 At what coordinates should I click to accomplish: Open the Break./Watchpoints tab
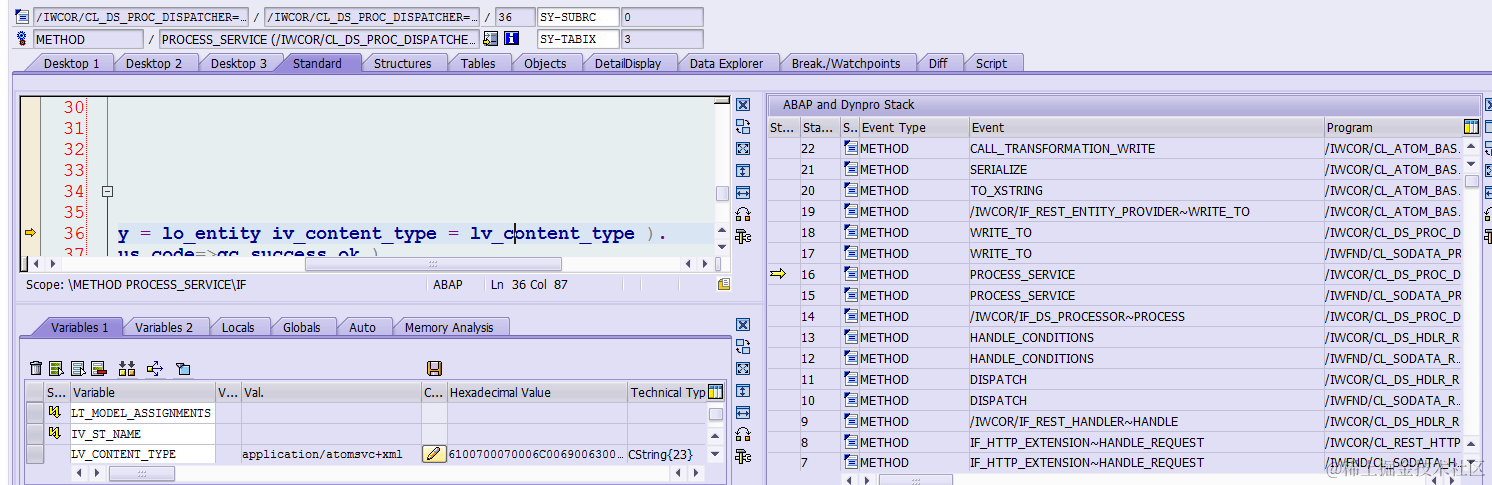pos(846,63)
